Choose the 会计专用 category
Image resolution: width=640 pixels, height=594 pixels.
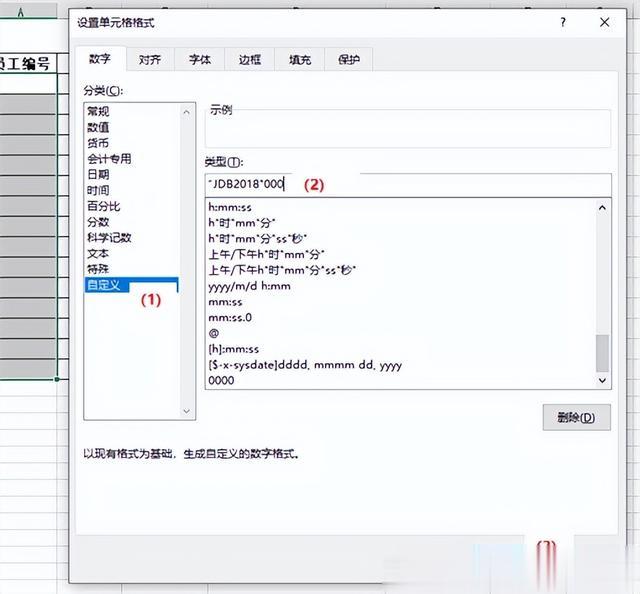coord(109,158)
